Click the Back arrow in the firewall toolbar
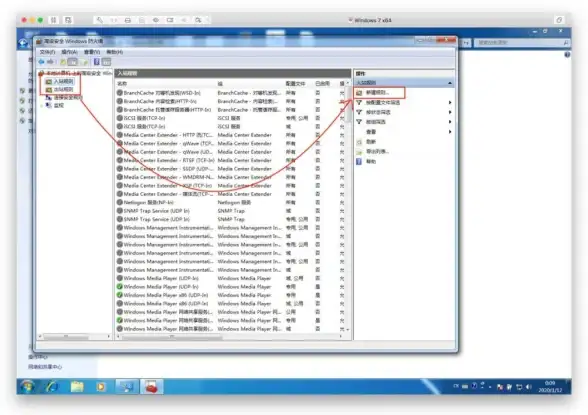Image resolution: width=588 pixels, height=415 pixels. click(41, 62)
